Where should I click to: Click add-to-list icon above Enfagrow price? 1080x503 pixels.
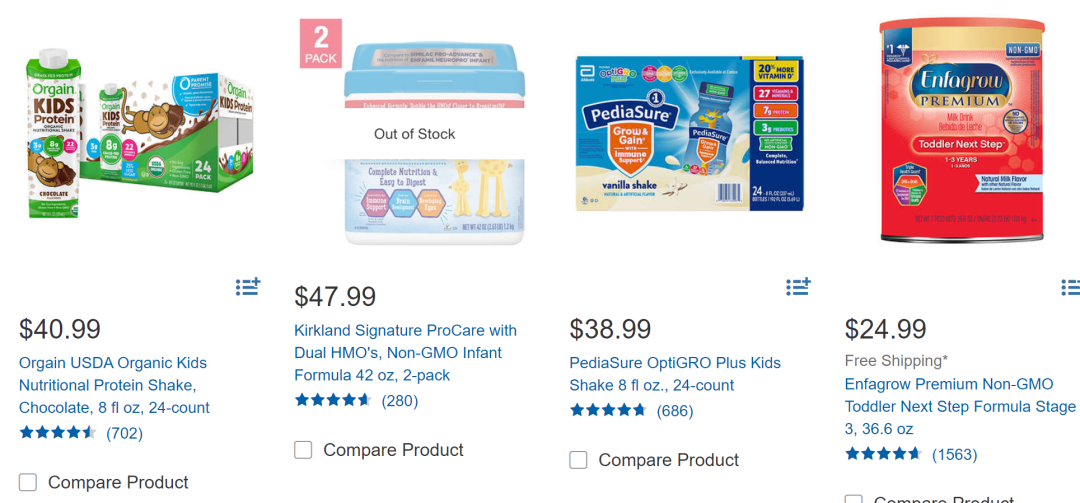(1070, 288)
